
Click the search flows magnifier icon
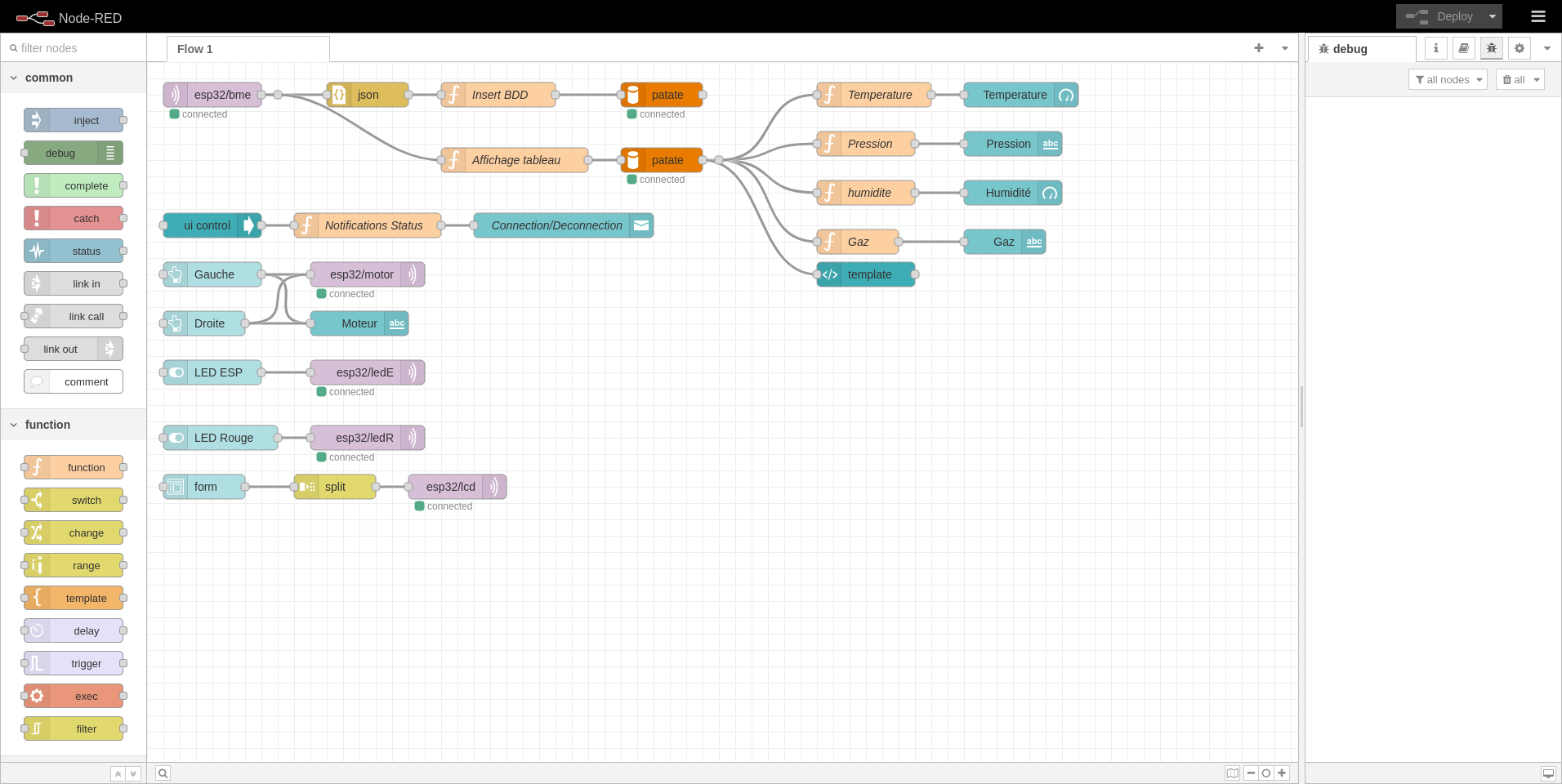[x=163, y=773]
